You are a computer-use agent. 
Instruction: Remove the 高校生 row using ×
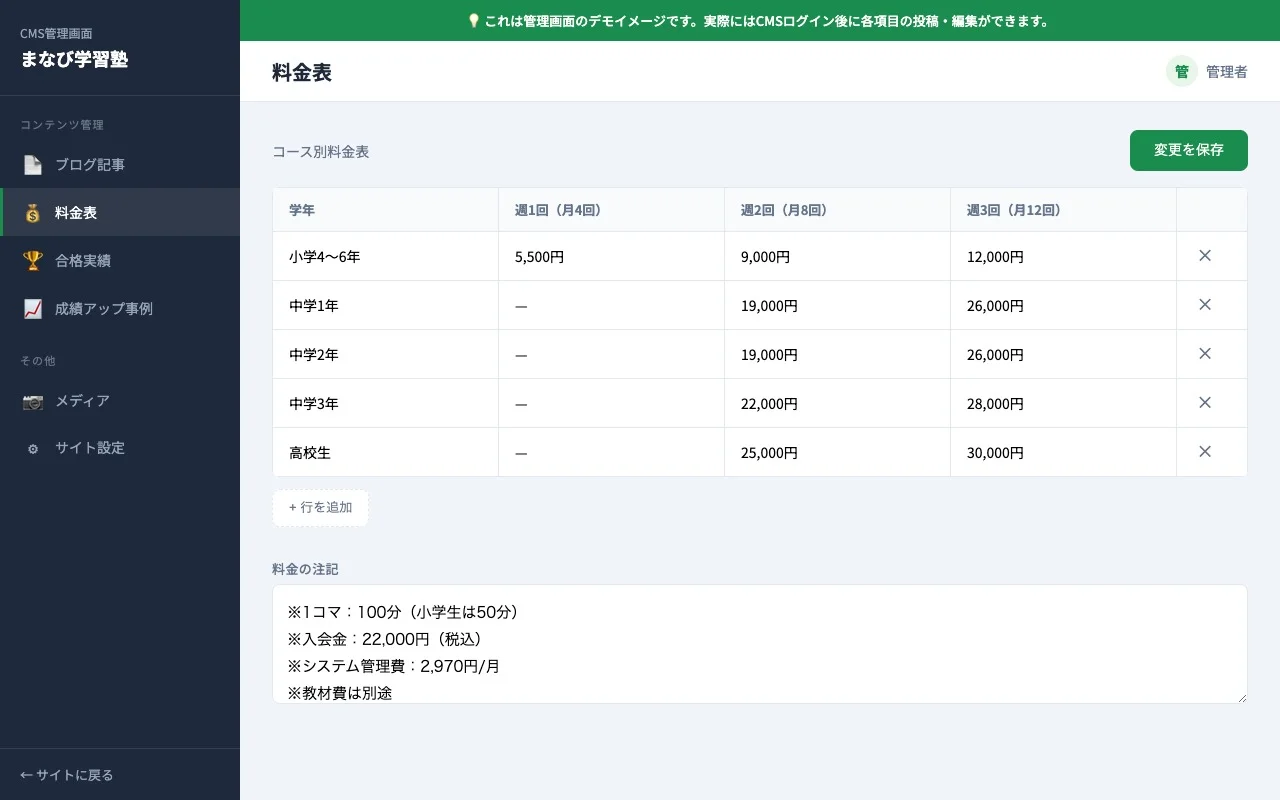1206,452
